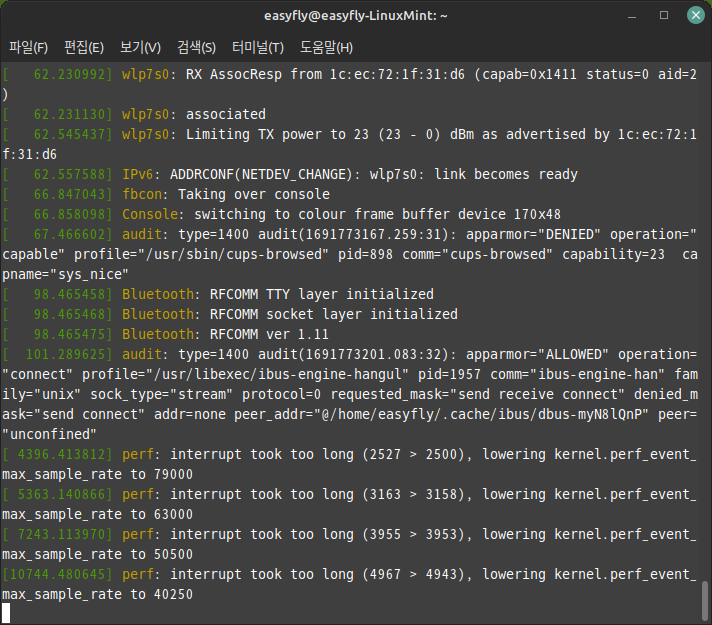The width and height of the screenshot is (712, 625).
Task: Click the text 'max_sample_rate to 79000'
Action: coord(98,474)
